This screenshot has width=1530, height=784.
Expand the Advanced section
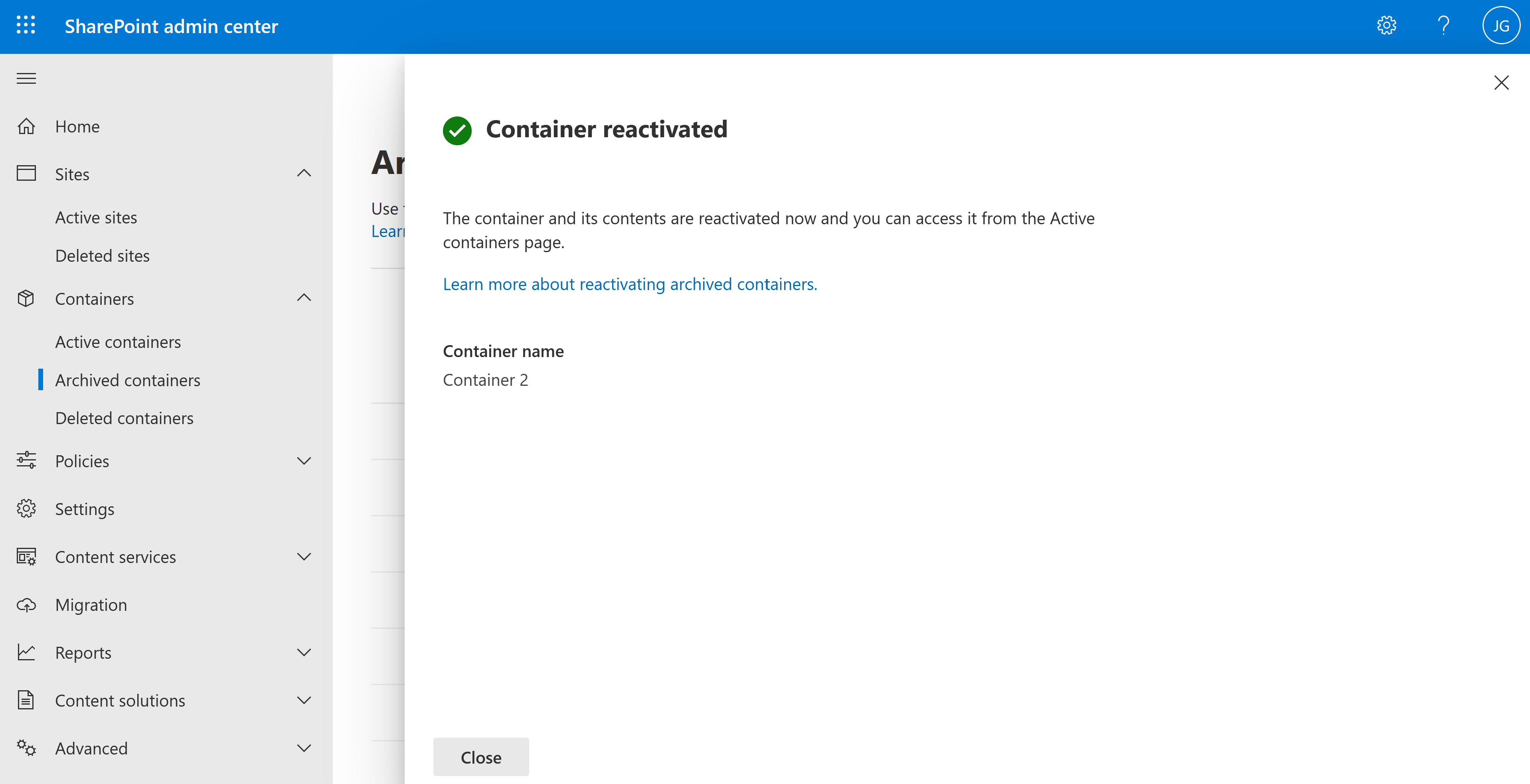point(304,748)
